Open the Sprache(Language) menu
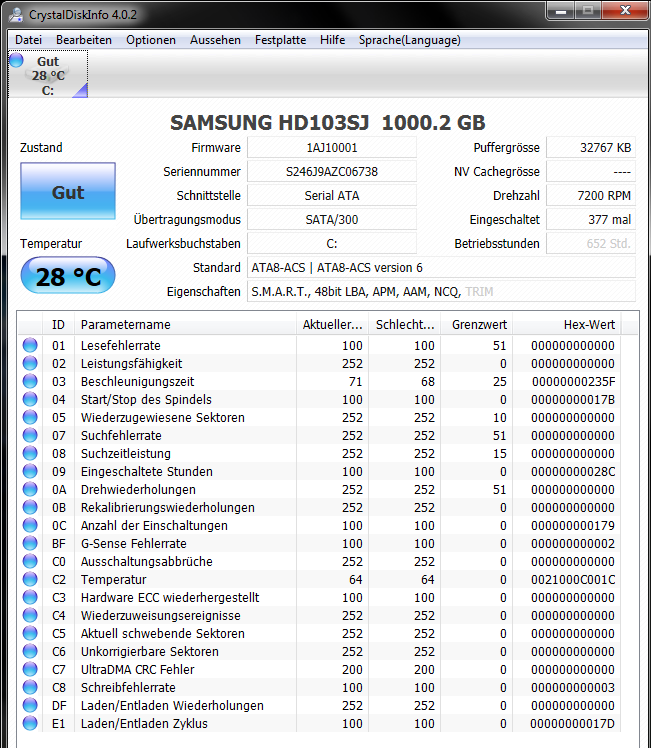 click(x=410, y=40)
